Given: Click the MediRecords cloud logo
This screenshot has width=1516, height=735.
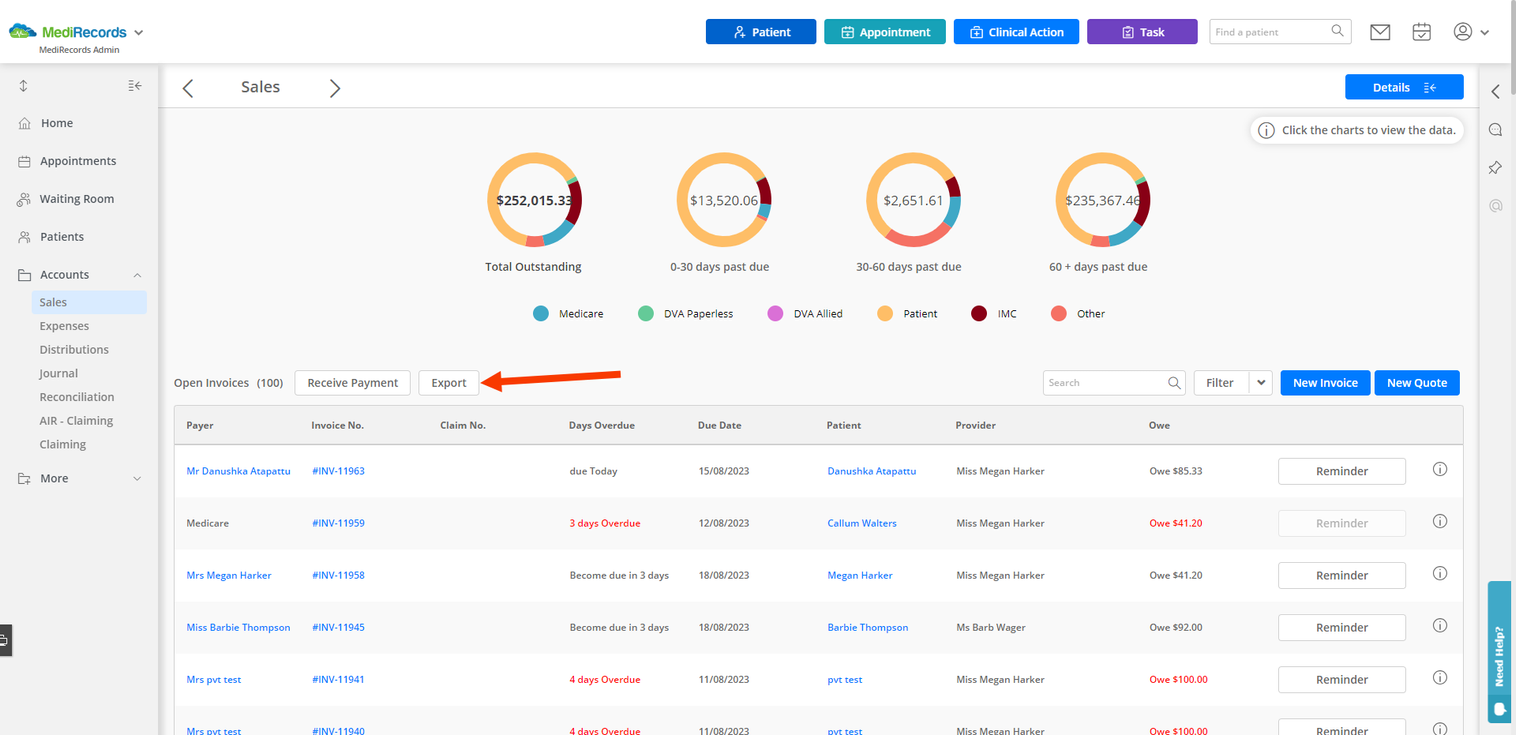Looking at the screenshot, I should [x=23, y=32].
